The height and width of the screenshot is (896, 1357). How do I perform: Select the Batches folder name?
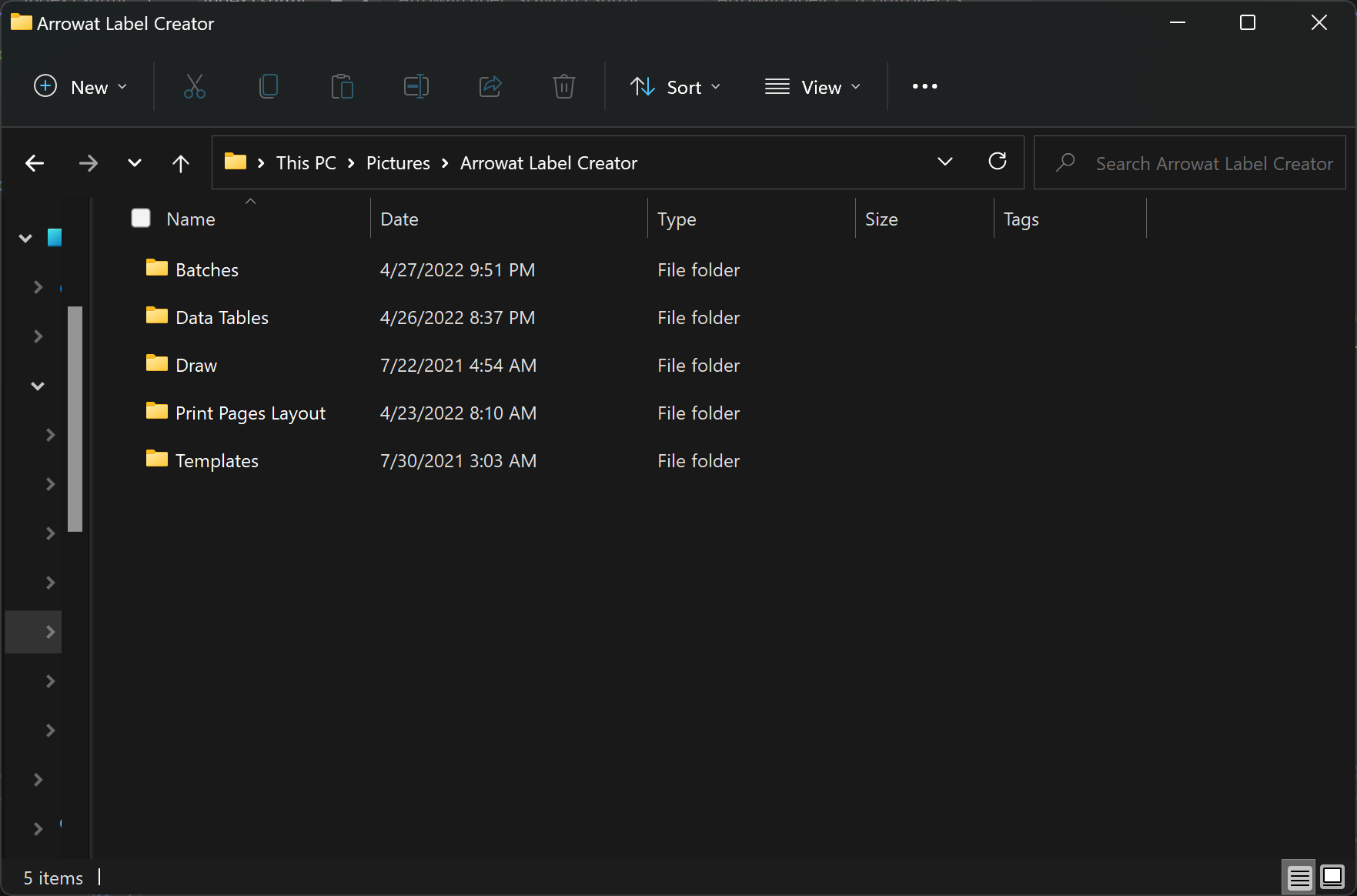(x=207, y=270)
